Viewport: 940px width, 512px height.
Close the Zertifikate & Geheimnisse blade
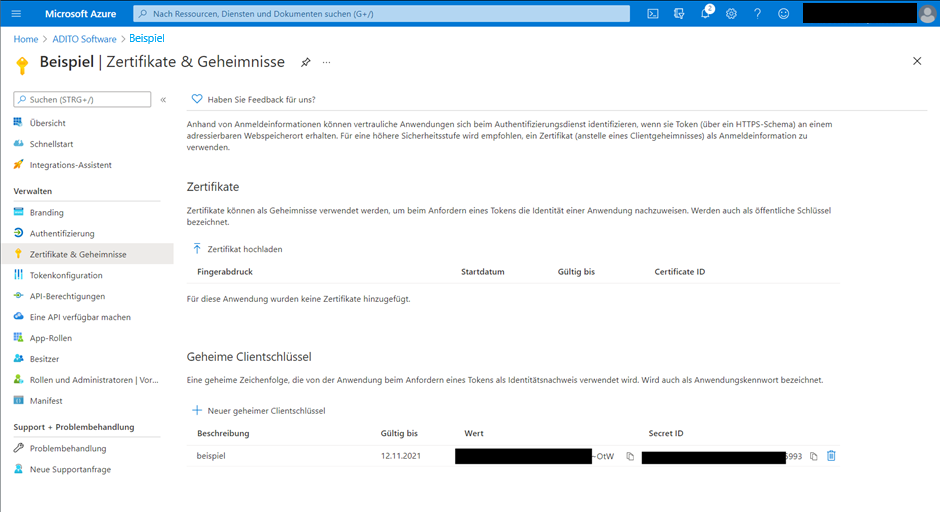coord(917,61)
